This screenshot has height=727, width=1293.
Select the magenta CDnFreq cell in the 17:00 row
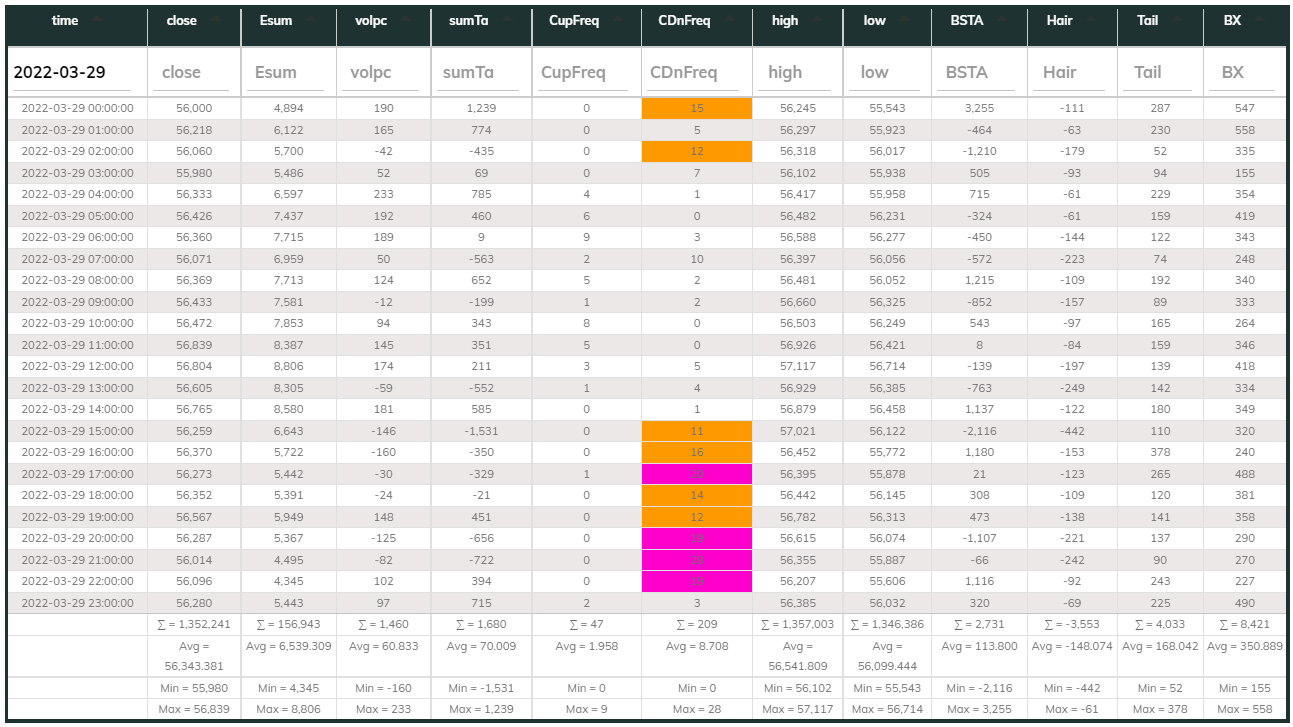coord(697,474)
